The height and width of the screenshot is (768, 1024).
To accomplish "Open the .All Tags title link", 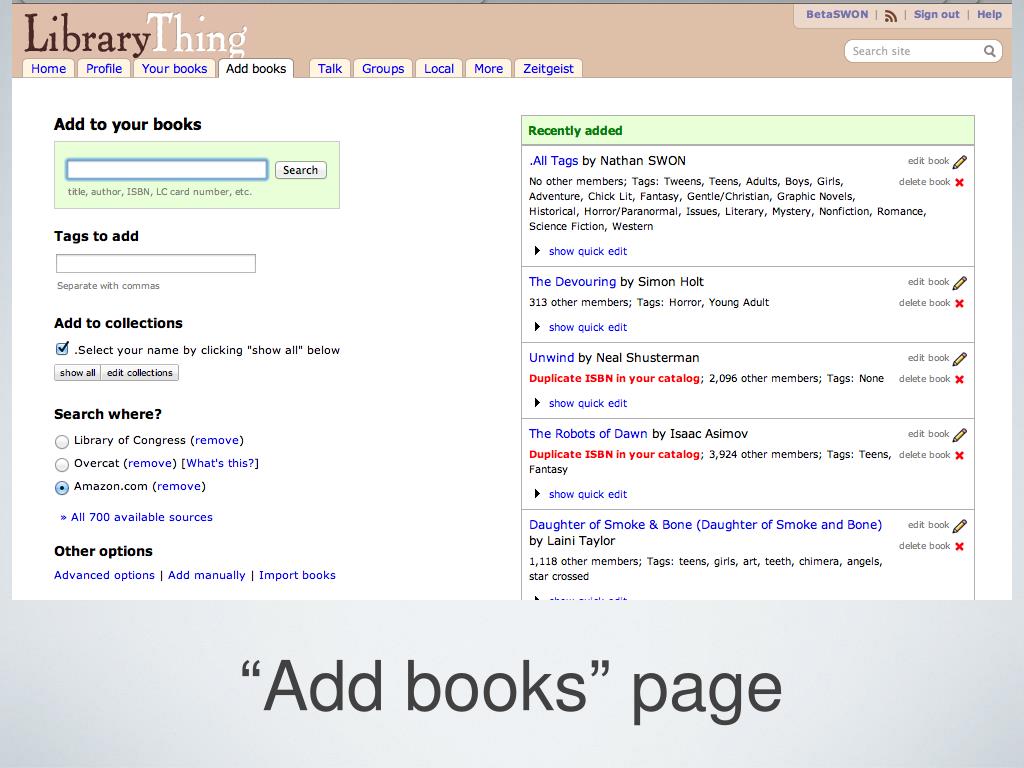I will pos(554,161).
